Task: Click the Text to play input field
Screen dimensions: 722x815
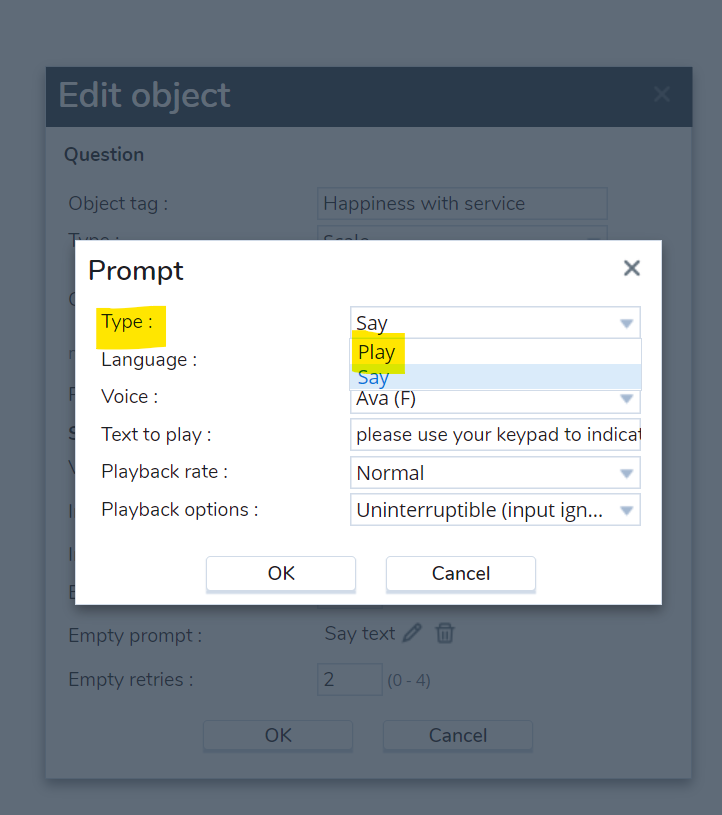Action: tap(495, 435)
